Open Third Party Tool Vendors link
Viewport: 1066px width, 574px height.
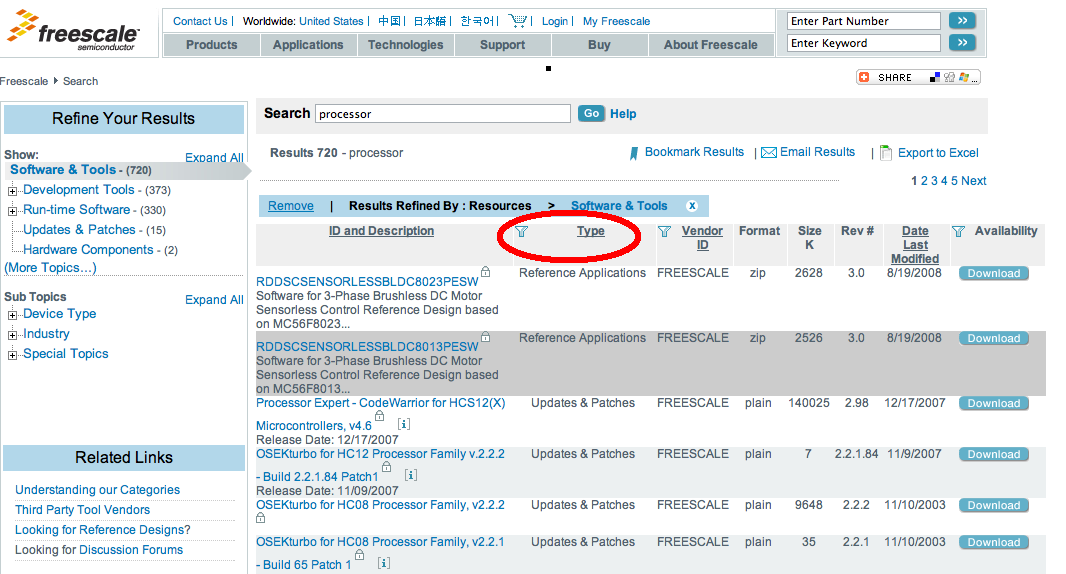pos(82,510)
